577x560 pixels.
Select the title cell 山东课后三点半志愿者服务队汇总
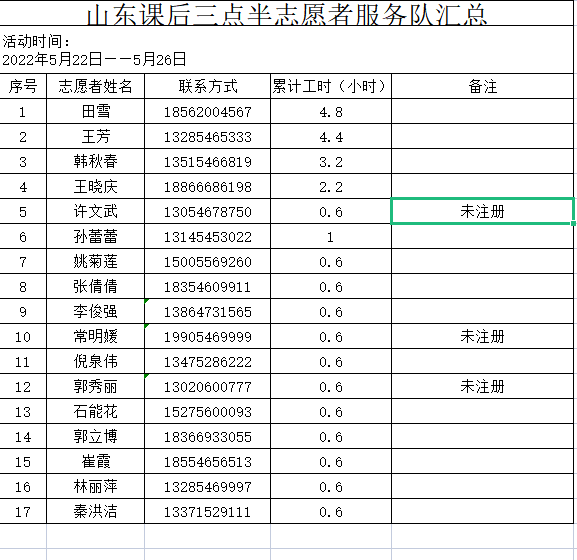[287, 13]
